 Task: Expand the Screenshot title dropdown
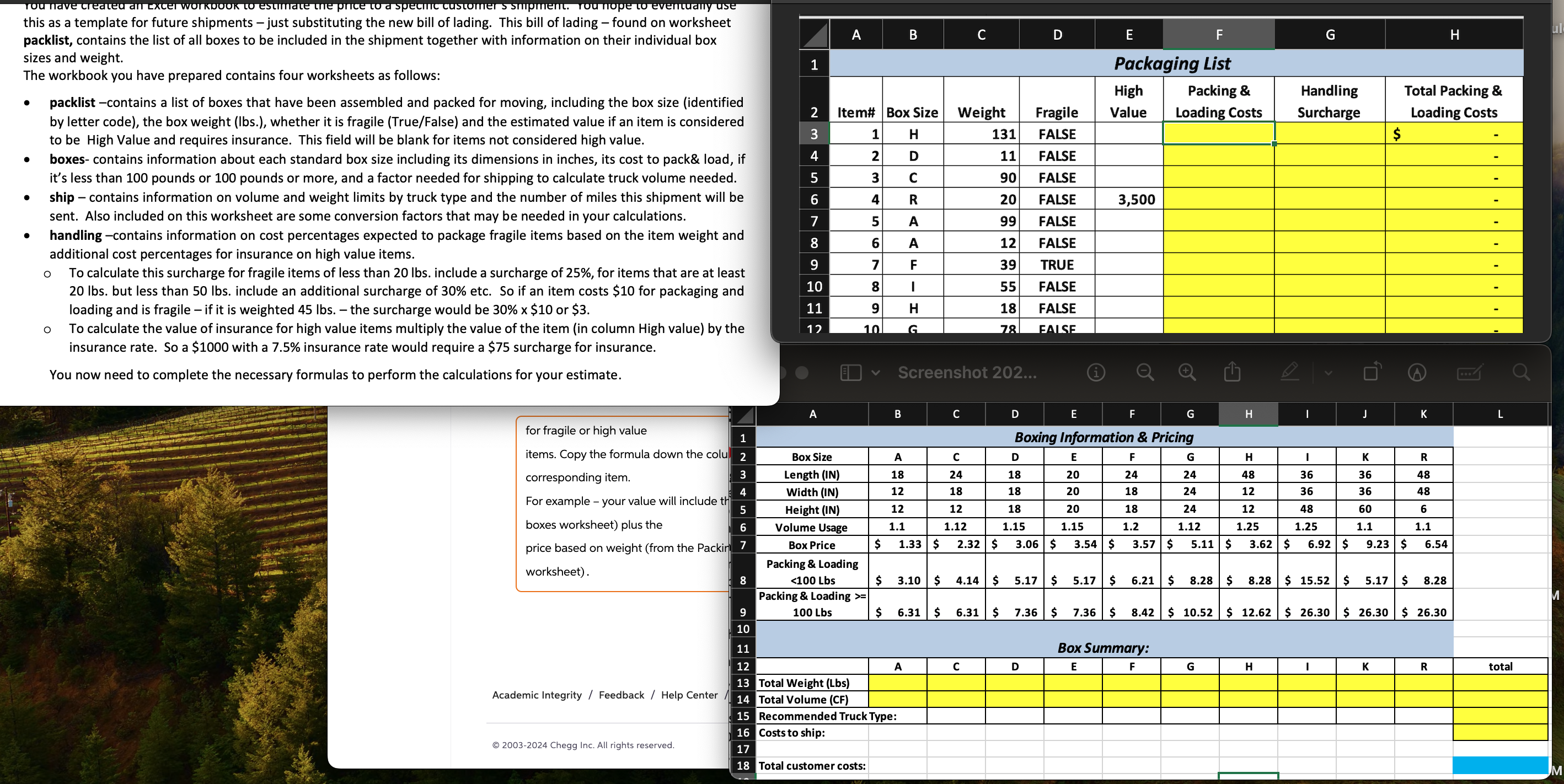(968, 372)
